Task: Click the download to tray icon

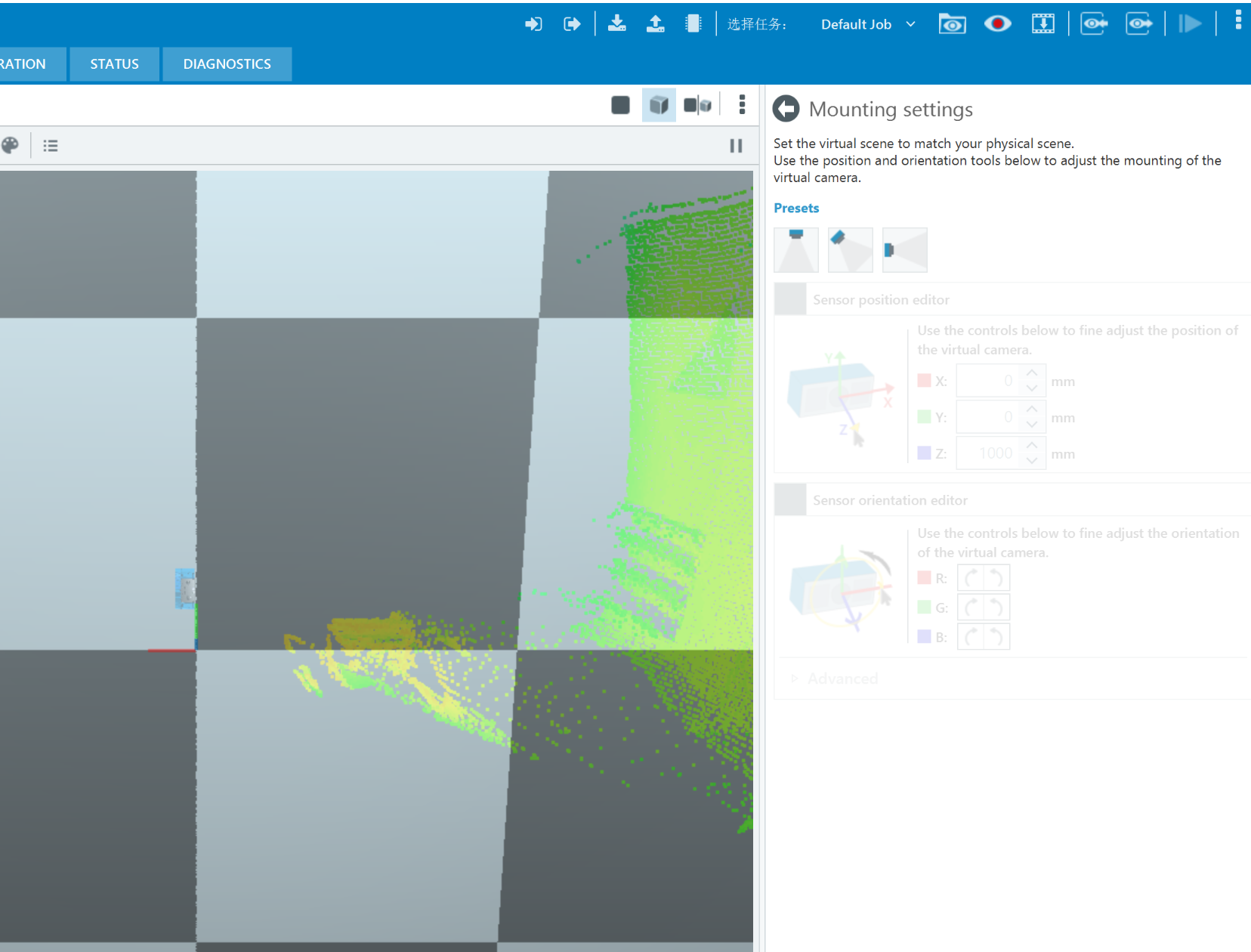Action: (617, 23)
